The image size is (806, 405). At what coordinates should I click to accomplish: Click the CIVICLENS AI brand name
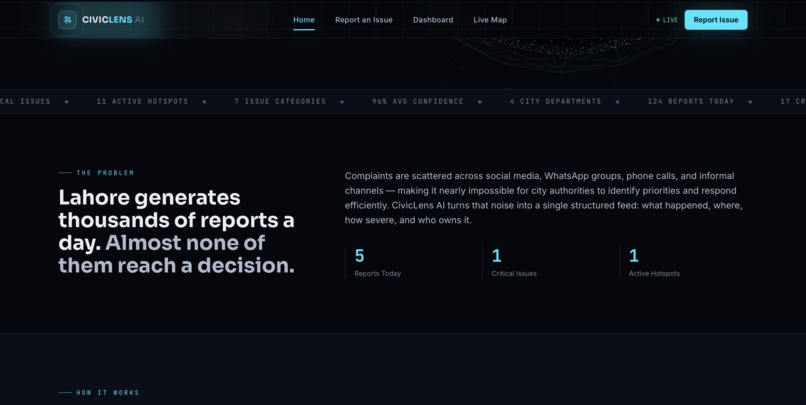tap(113, 20)
